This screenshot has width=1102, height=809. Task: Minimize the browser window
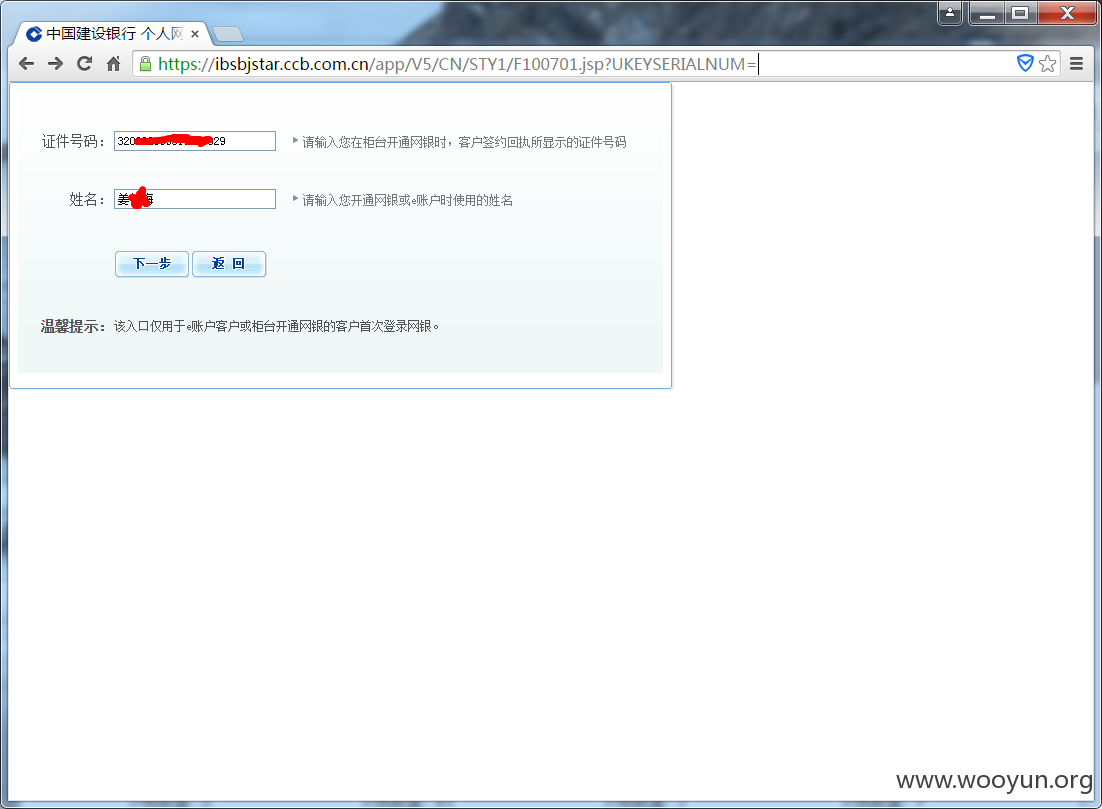point(987,13)
